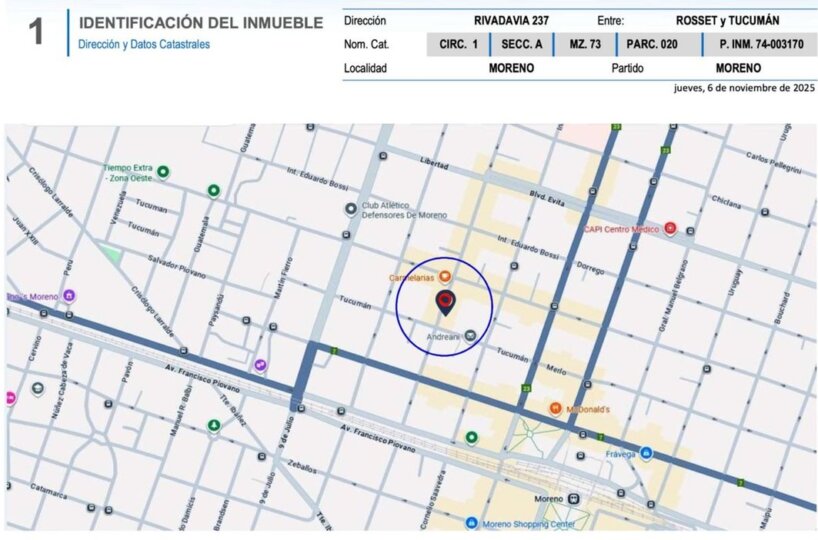Image resolution: width=818 pixels, height=540 pixels.
Task: Click the Moreno Shopping Center icon
Action: [471, 523]
